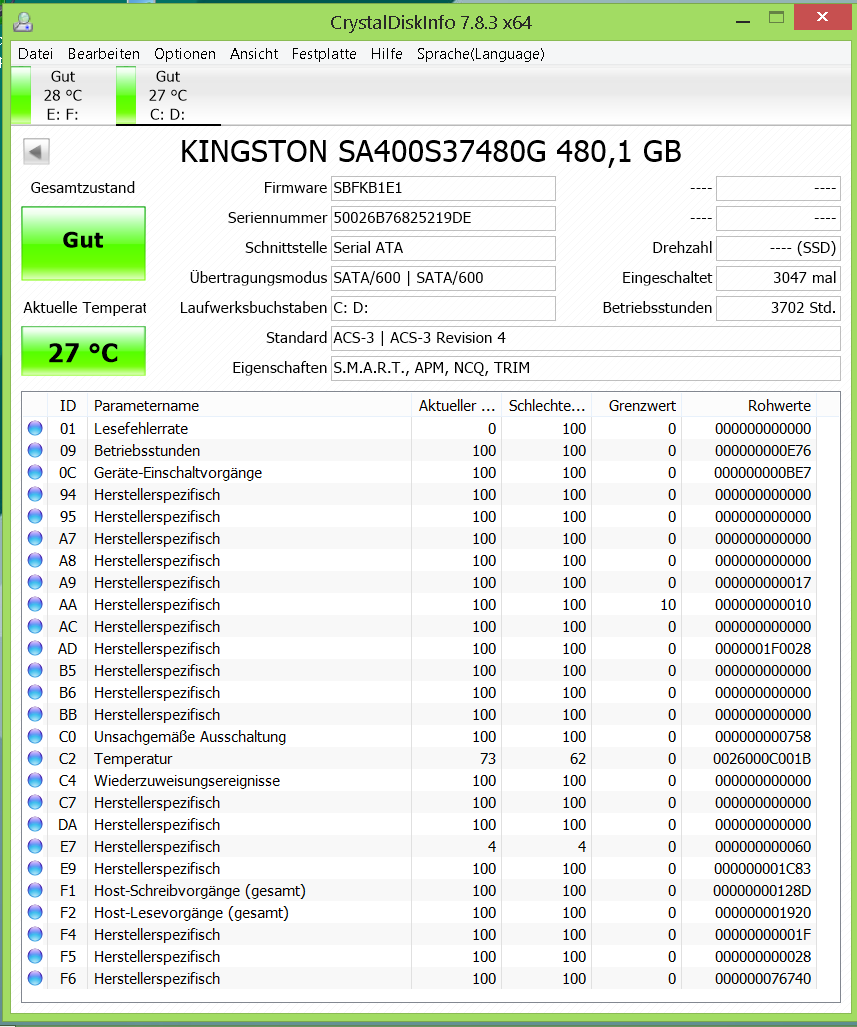Viewport: 857px width, 1027px height.
Task: Click the Rohwerte column header
Action: tap(749, 405)
